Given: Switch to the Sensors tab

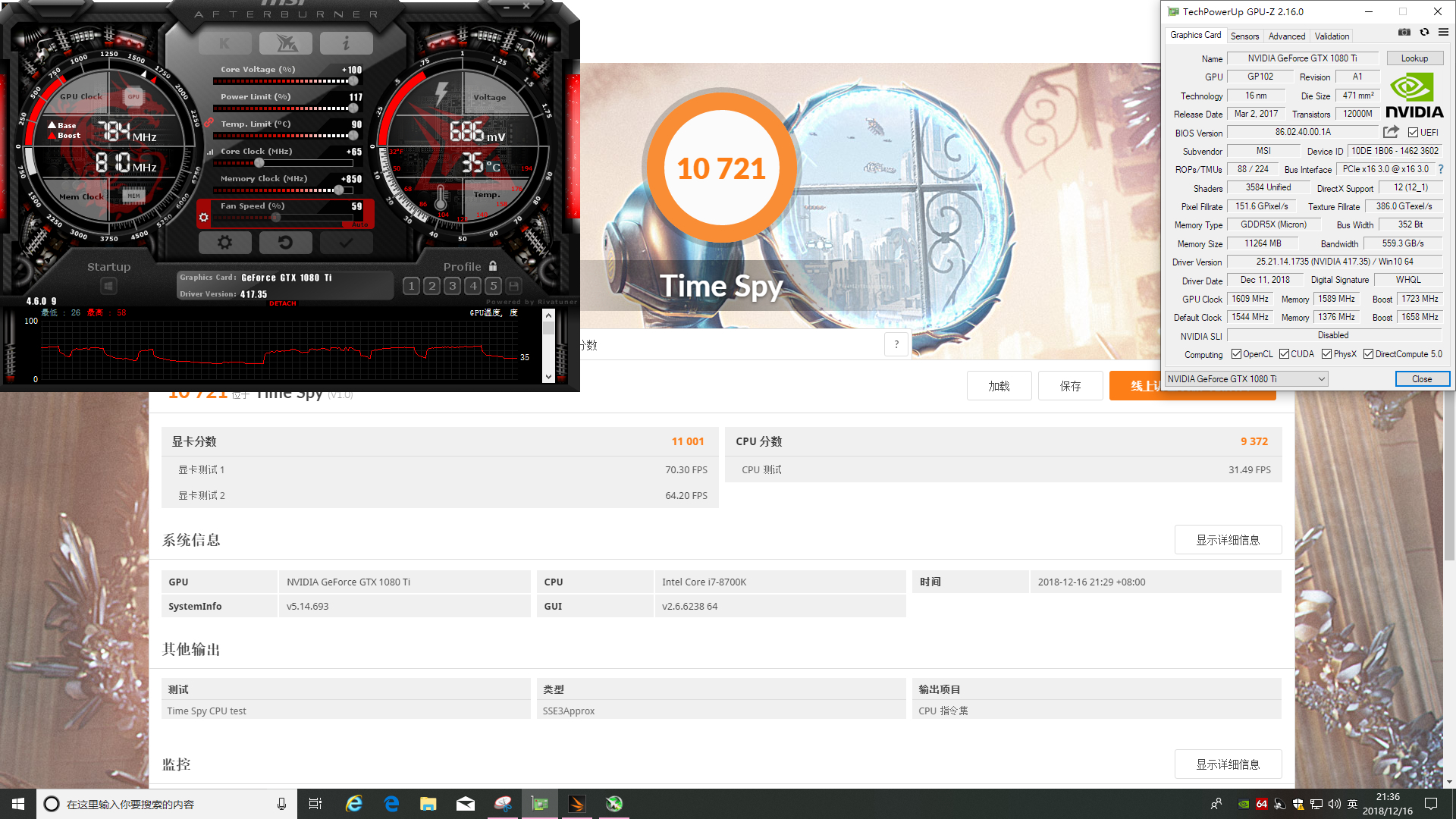Looking at the screenshot, I should (1244, 36).
